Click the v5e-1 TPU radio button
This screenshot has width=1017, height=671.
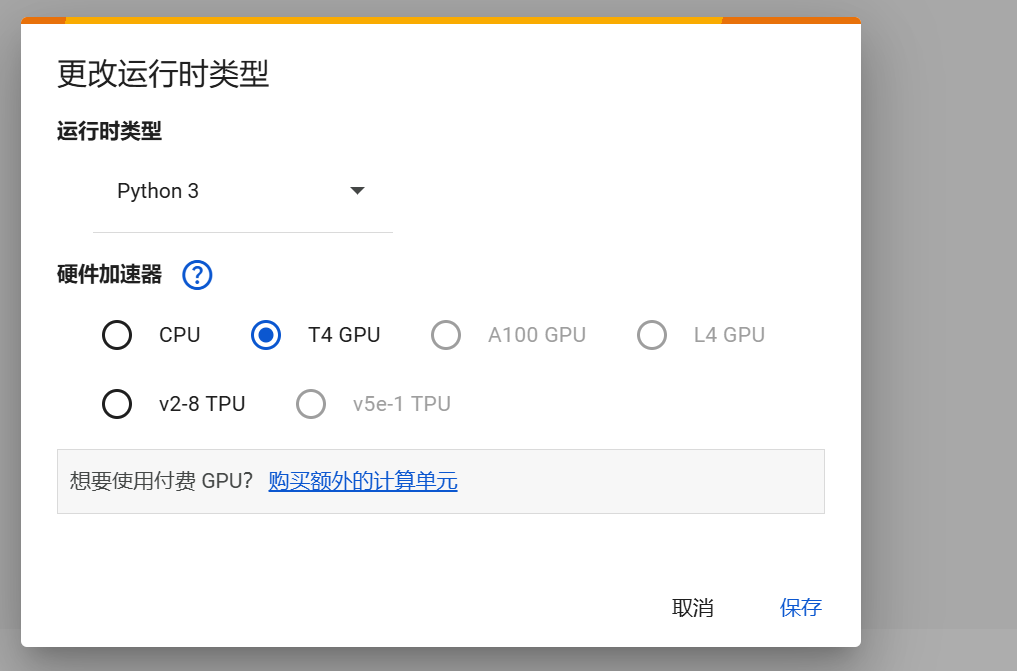(311, 404)
